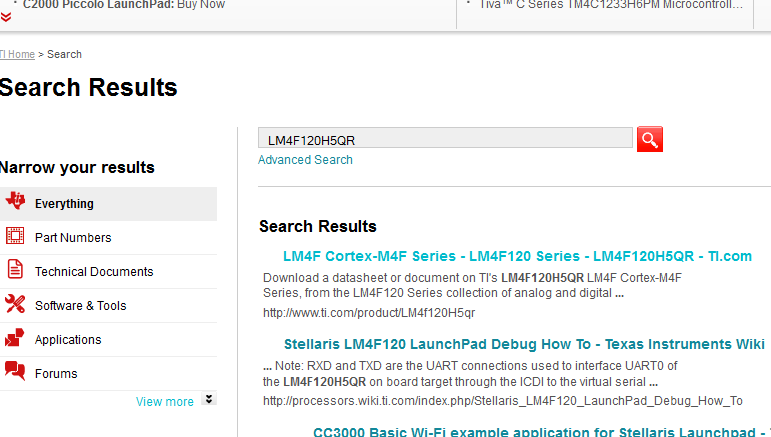The width and height of the screenshot is (771, 437).
Task: Open the Tiva C Series TM4C1233H6PM link
Action: point(611,5)
